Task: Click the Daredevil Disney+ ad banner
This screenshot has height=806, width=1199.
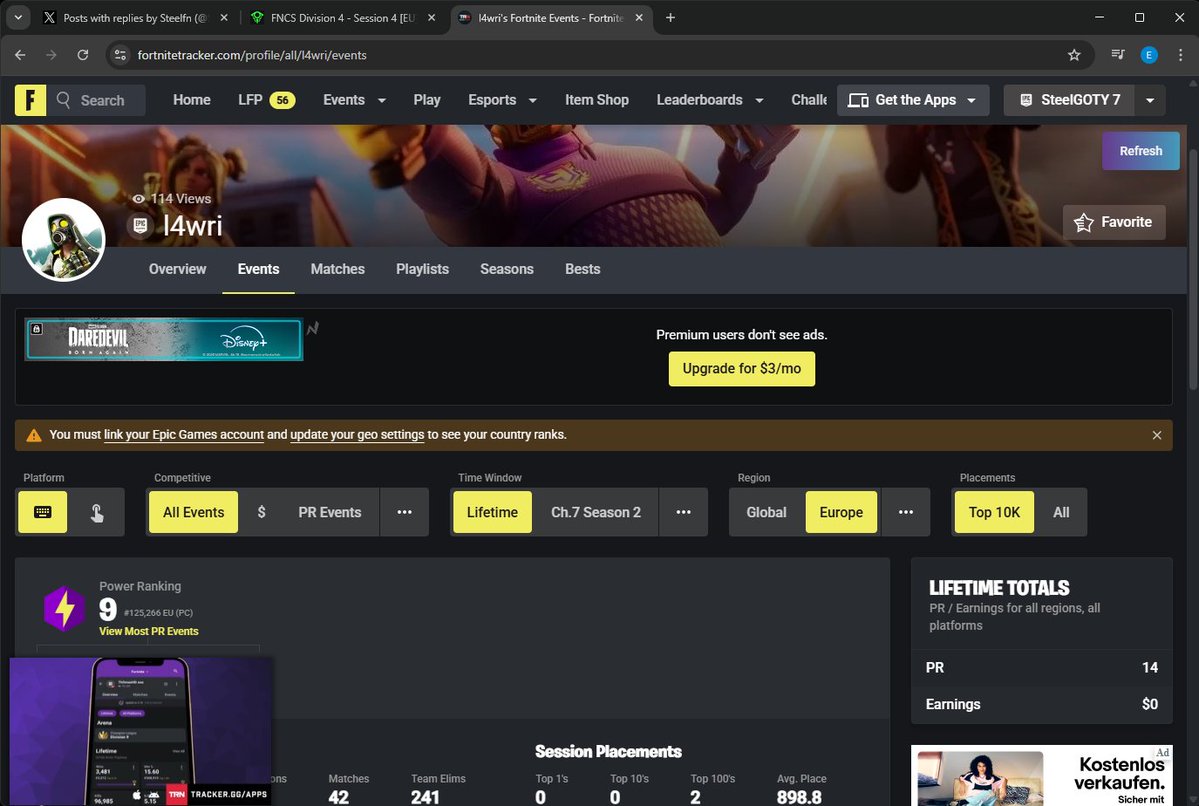Action: pos(164,340)
